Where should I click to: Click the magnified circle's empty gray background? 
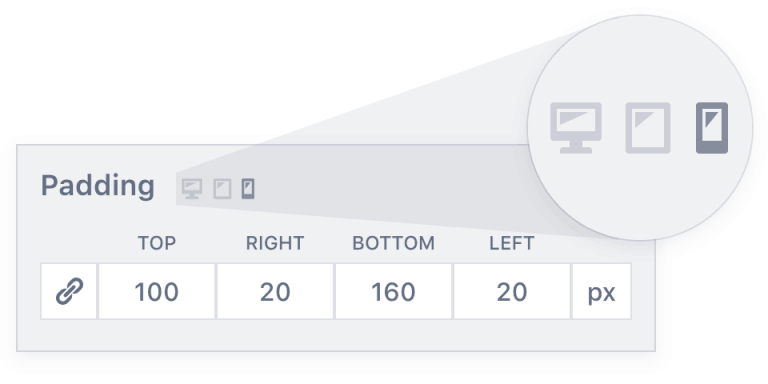click(640, 196)
